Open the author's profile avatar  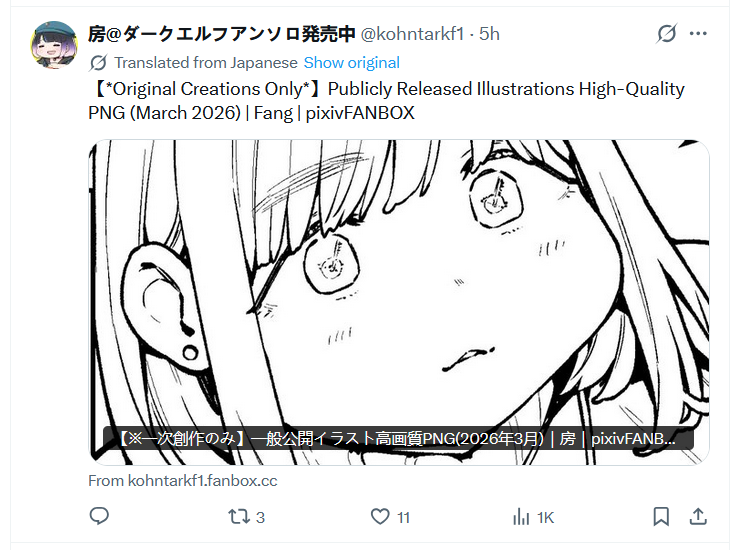54,45
